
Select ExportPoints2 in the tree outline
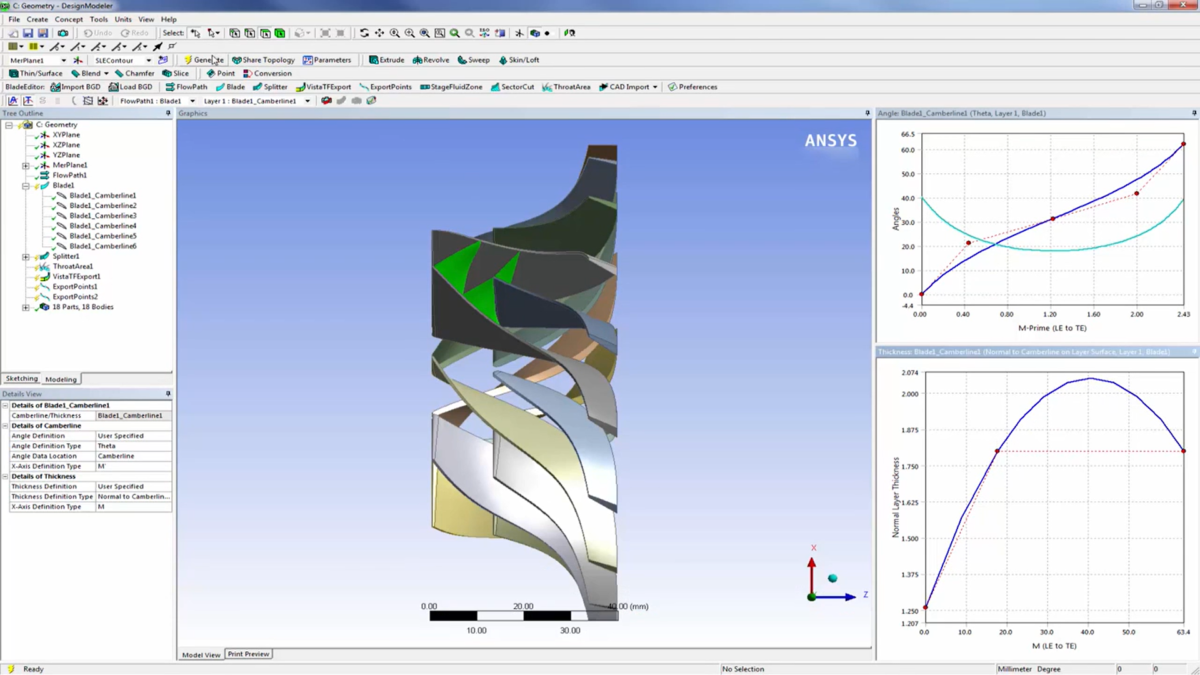(75, 297)
